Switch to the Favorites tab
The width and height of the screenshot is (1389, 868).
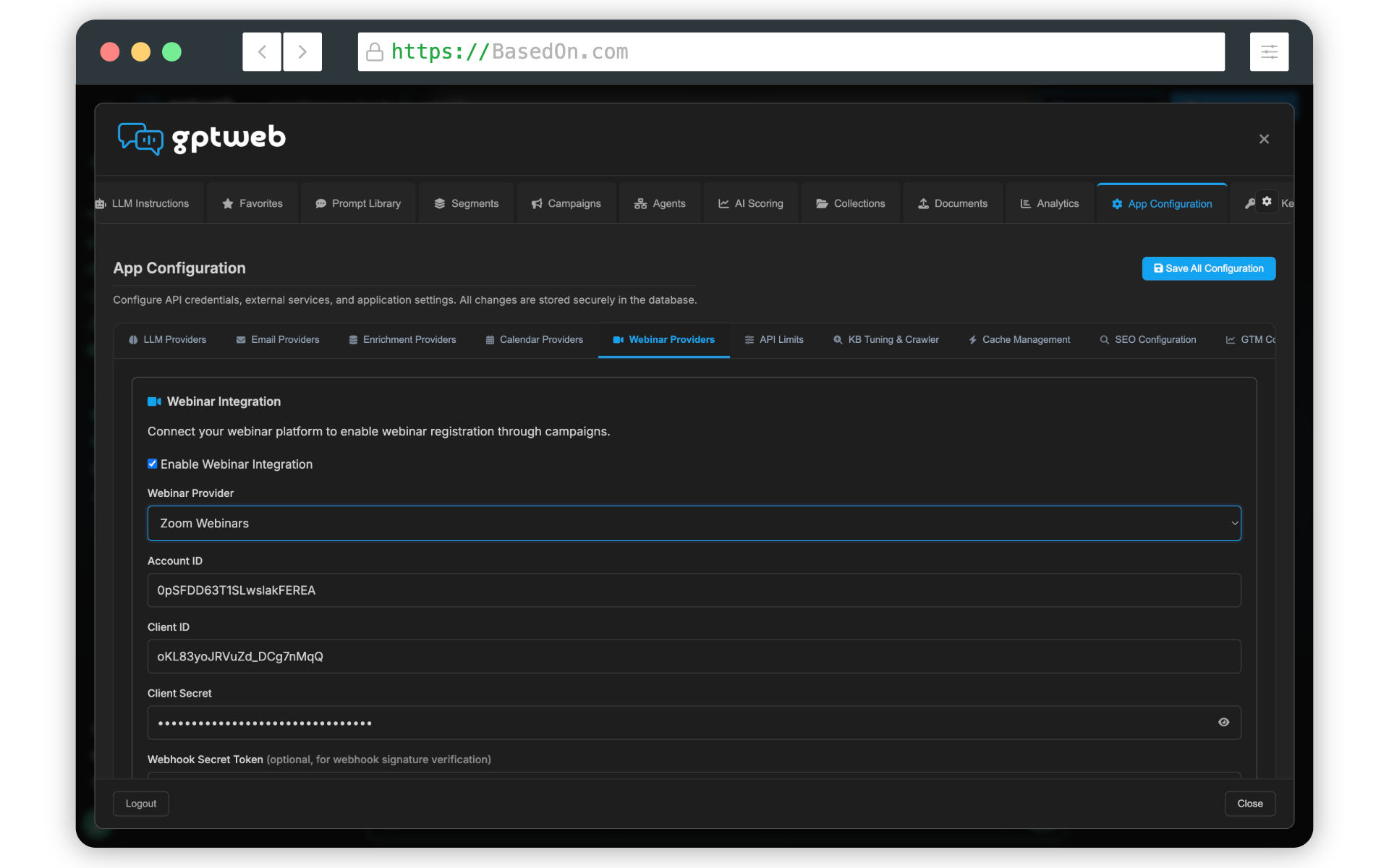point(252,204)
